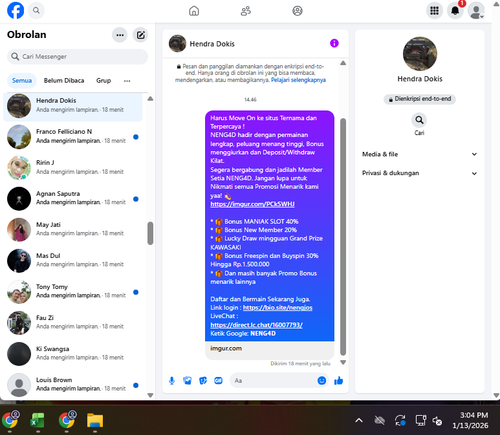Image resolution: width=500 pixels, height=435 pixels.
Task: Expand the Privasi & dukungan section
Action: click(419, 173)
